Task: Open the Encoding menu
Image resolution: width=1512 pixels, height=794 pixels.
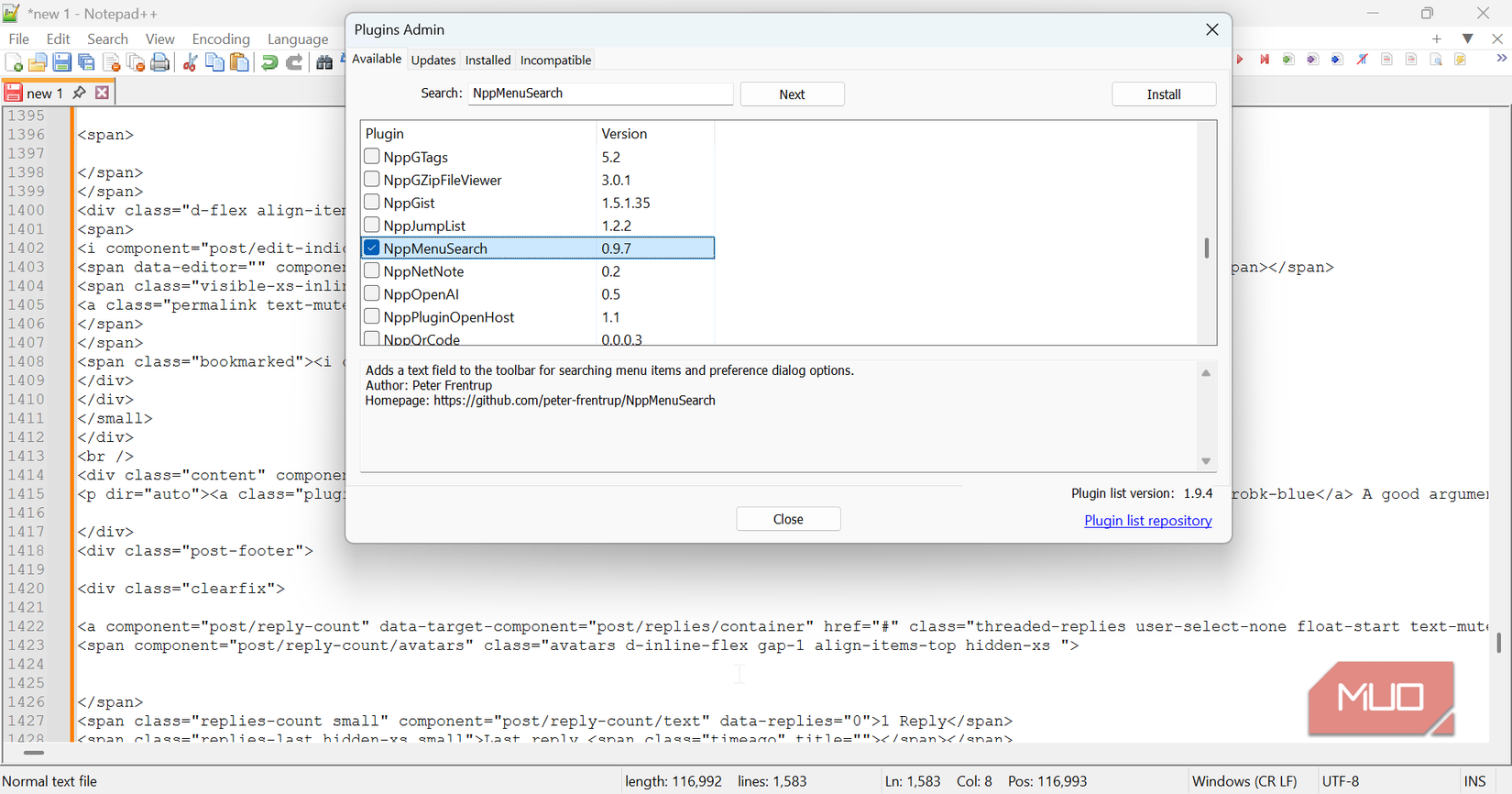Action: pos(221,39)
